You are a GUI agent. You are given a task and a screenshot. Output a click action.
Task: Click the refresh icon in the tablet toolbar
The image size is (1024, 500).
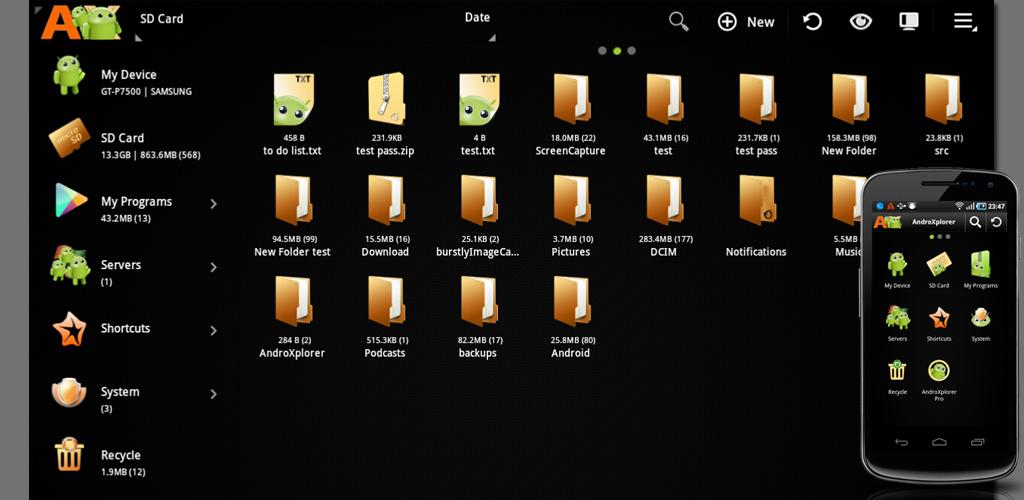click(x=812, y=22)
